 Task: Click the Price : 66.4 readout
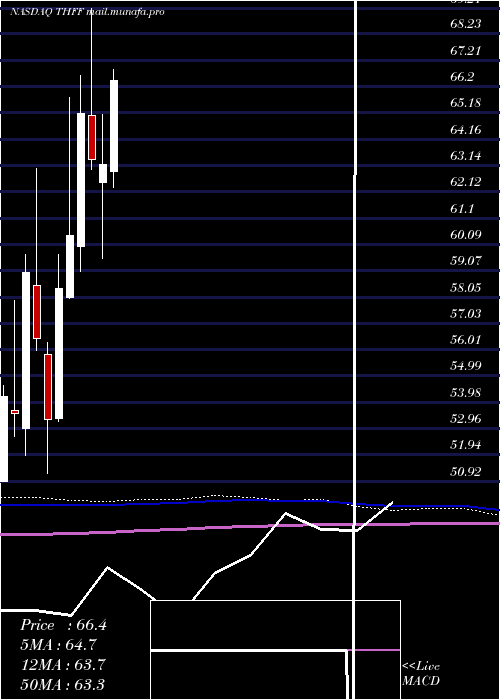pyautogui.click(x=63, y=625)
